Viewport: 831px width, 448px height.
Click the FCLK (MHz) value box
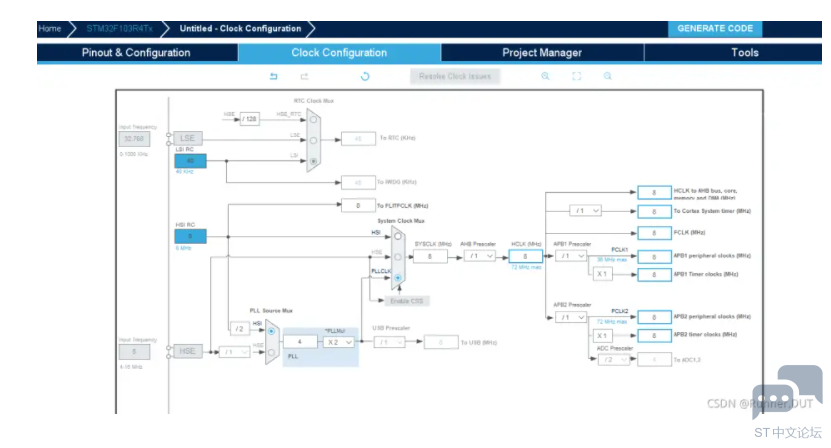[654, 233]
